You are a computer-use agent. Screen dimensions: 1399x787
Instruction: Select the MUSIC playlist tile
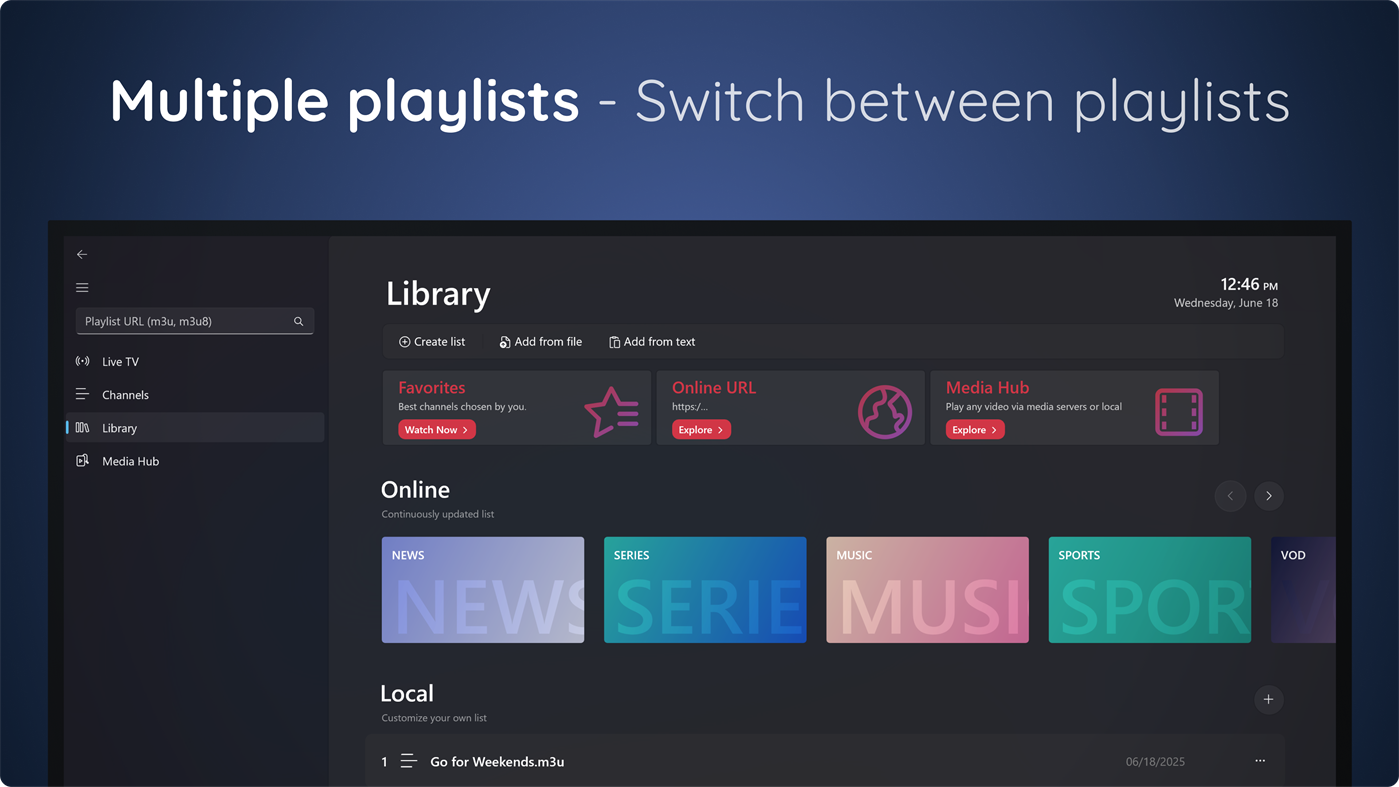[927, 589]
